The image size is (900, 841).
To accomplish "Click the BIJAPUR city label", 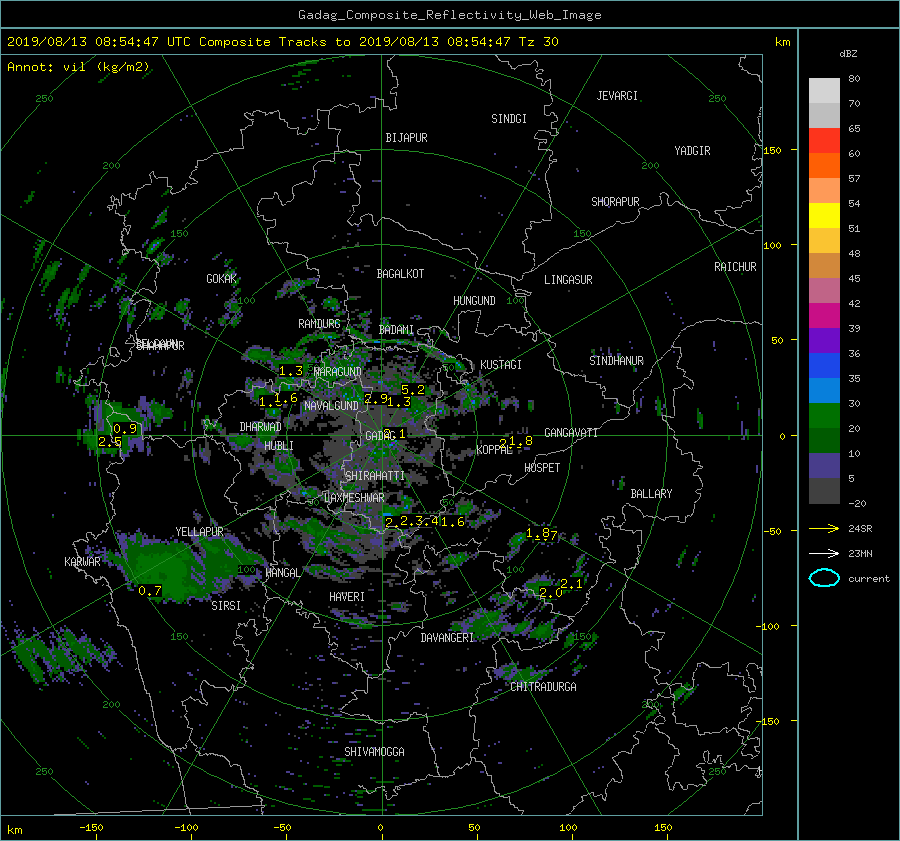I will click(406, 138).
